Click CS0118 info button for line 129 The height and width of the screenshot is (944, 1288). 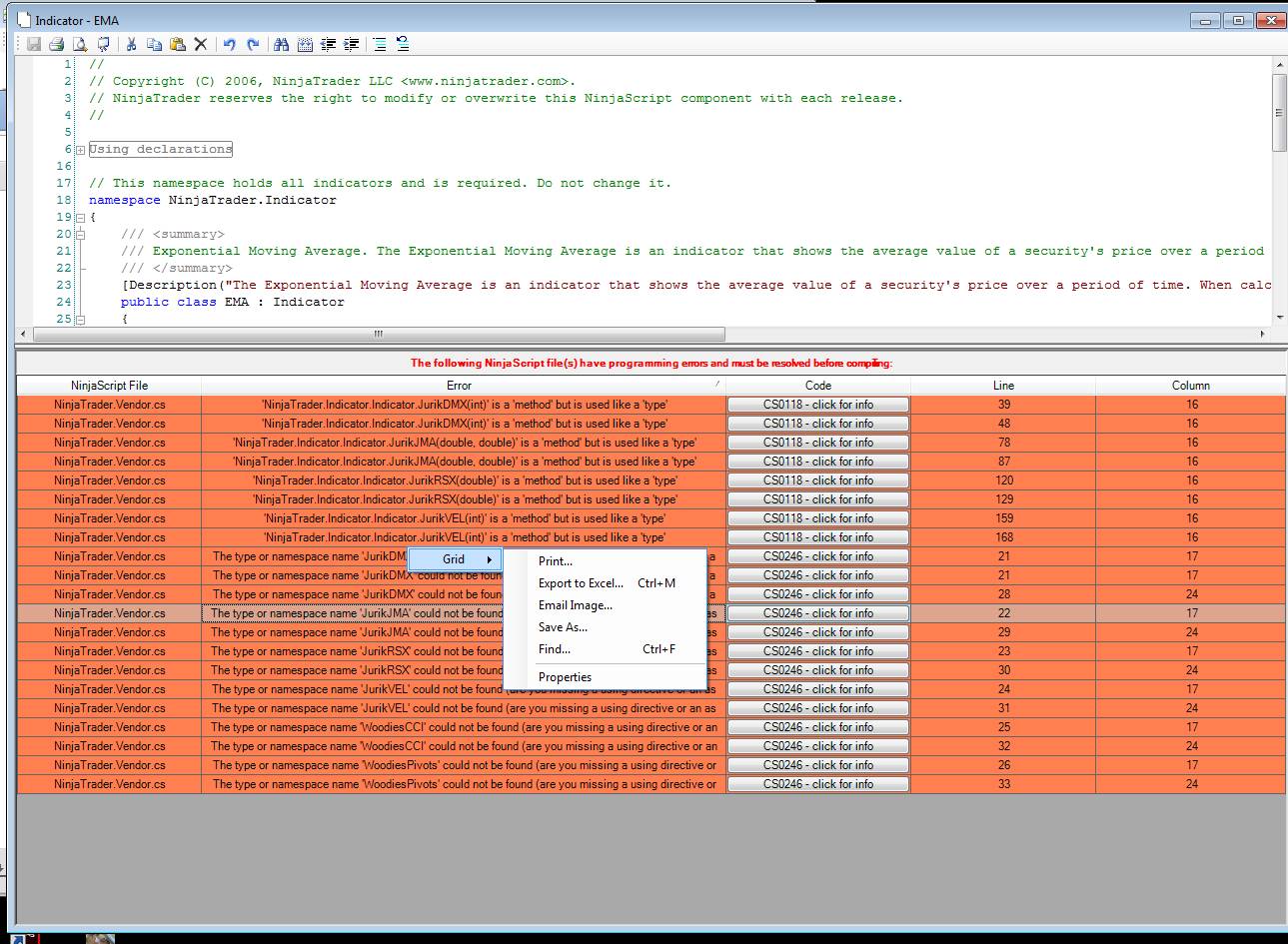818,499
